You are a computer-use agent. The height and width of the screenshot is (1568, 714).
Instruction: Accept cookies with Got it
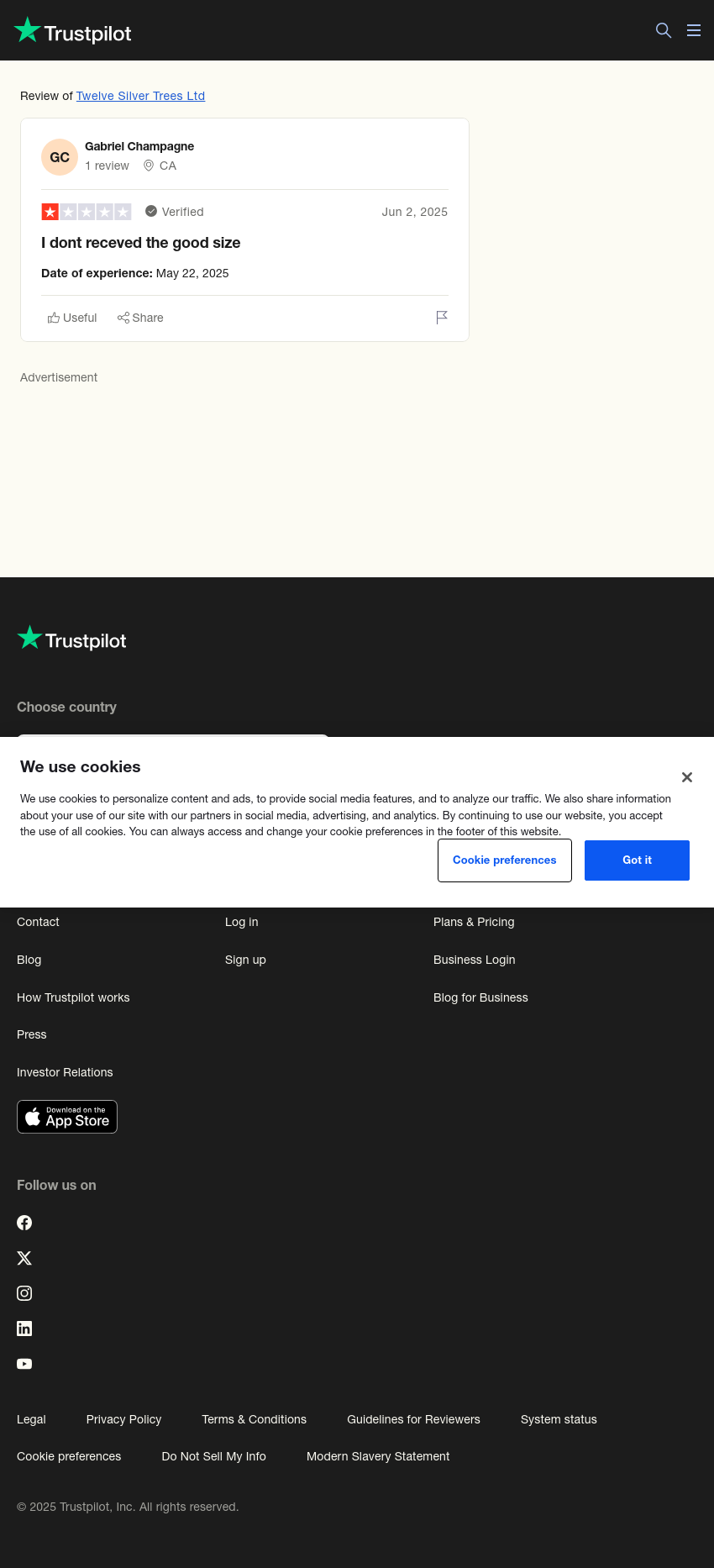637,860
